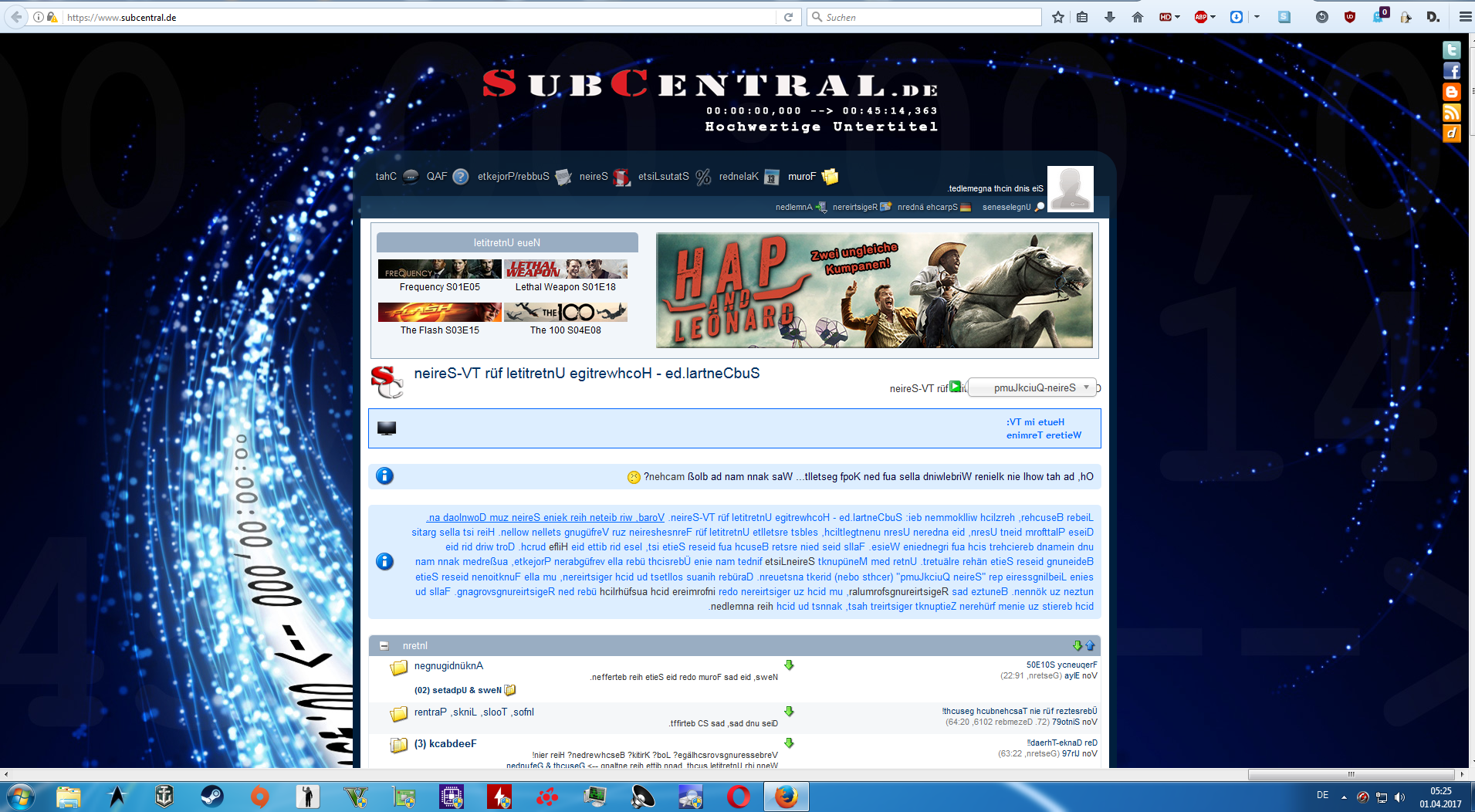Click the Statusliste (etsiLsutatS) percent icon

click(x=702, y=177)
